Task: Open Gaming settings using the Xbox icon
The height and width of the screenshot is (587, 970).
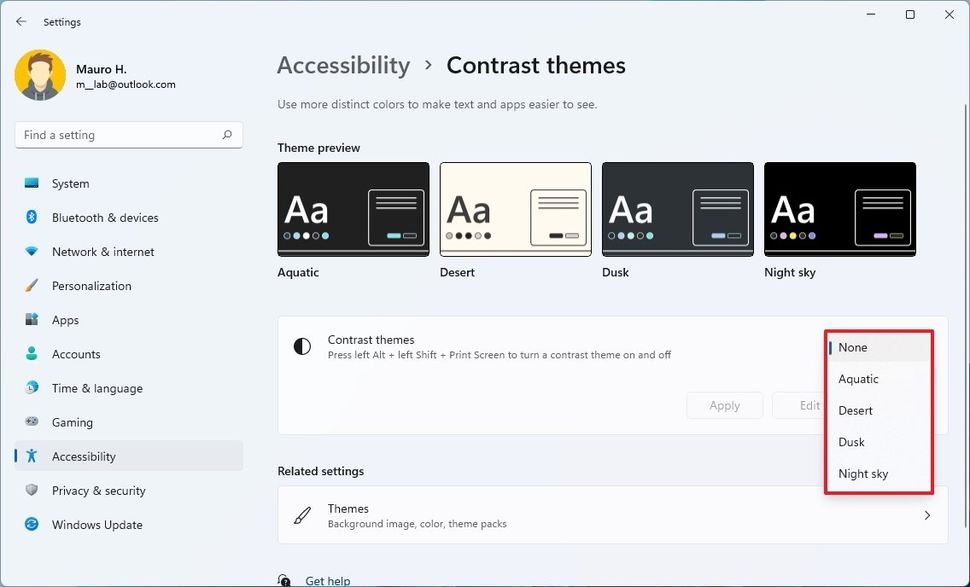Action: pos(36,422)
